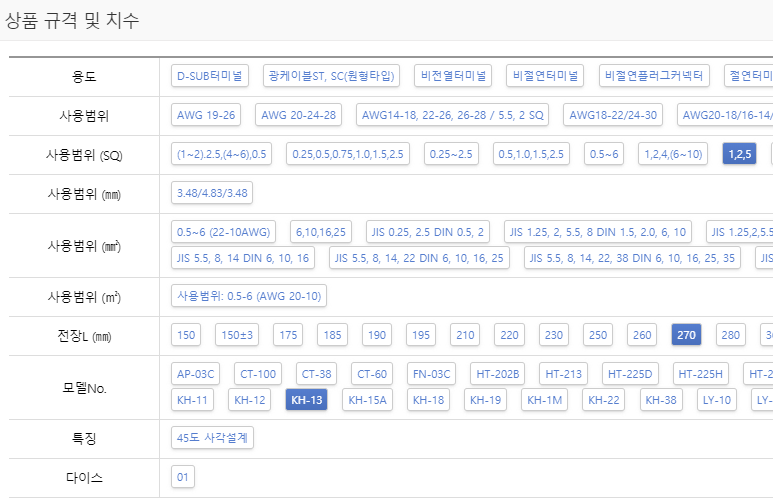Pick JIS 0.25, 2.5 DIN 0.5, 2
This screenshot has width=773, height=498.
(x=427, y=232)
